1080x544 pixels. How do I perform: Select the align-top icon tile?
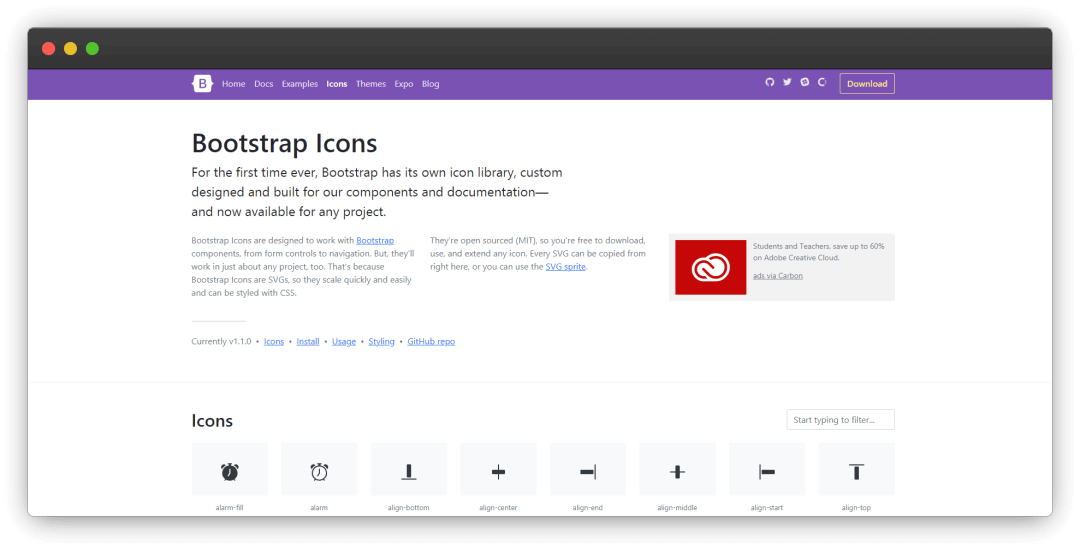click(856, 470)
